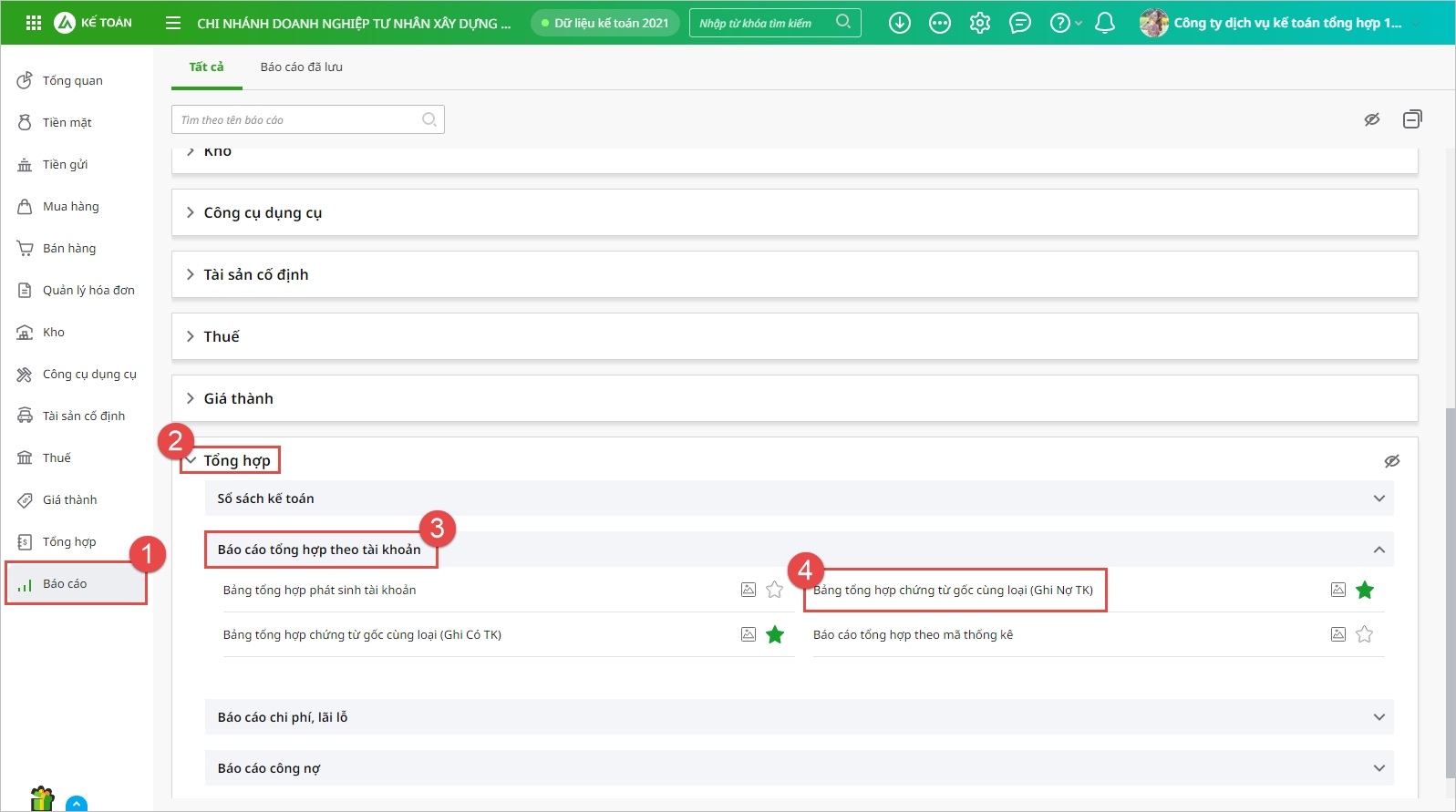Open the chat message icon
Screen dimensions: 1456x812
point(1019,23)
